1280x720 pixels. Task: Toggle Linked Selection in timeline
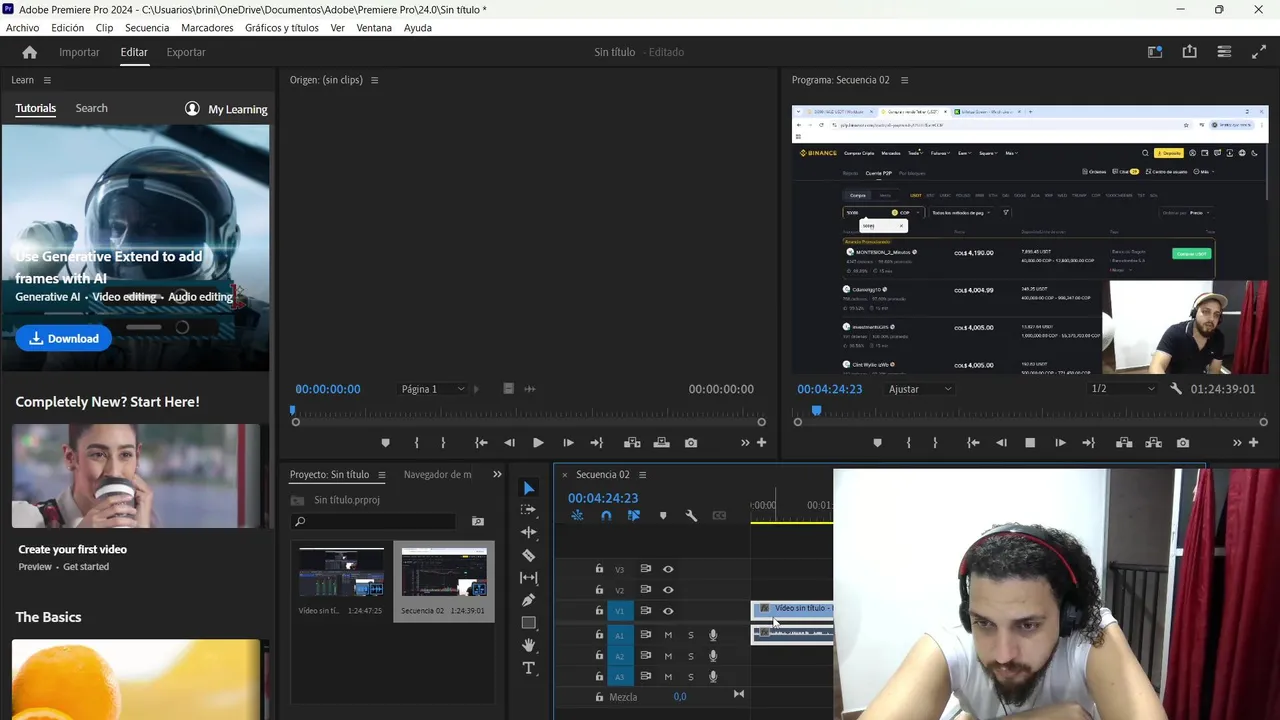(x=634, y=516)
